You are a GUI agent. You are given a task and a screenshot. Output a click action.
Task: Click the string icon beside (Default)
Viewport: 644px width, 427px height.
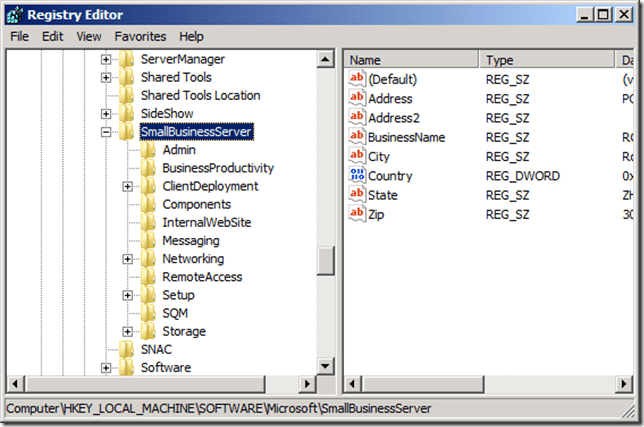pyautogui.click(x=357, y=78)
